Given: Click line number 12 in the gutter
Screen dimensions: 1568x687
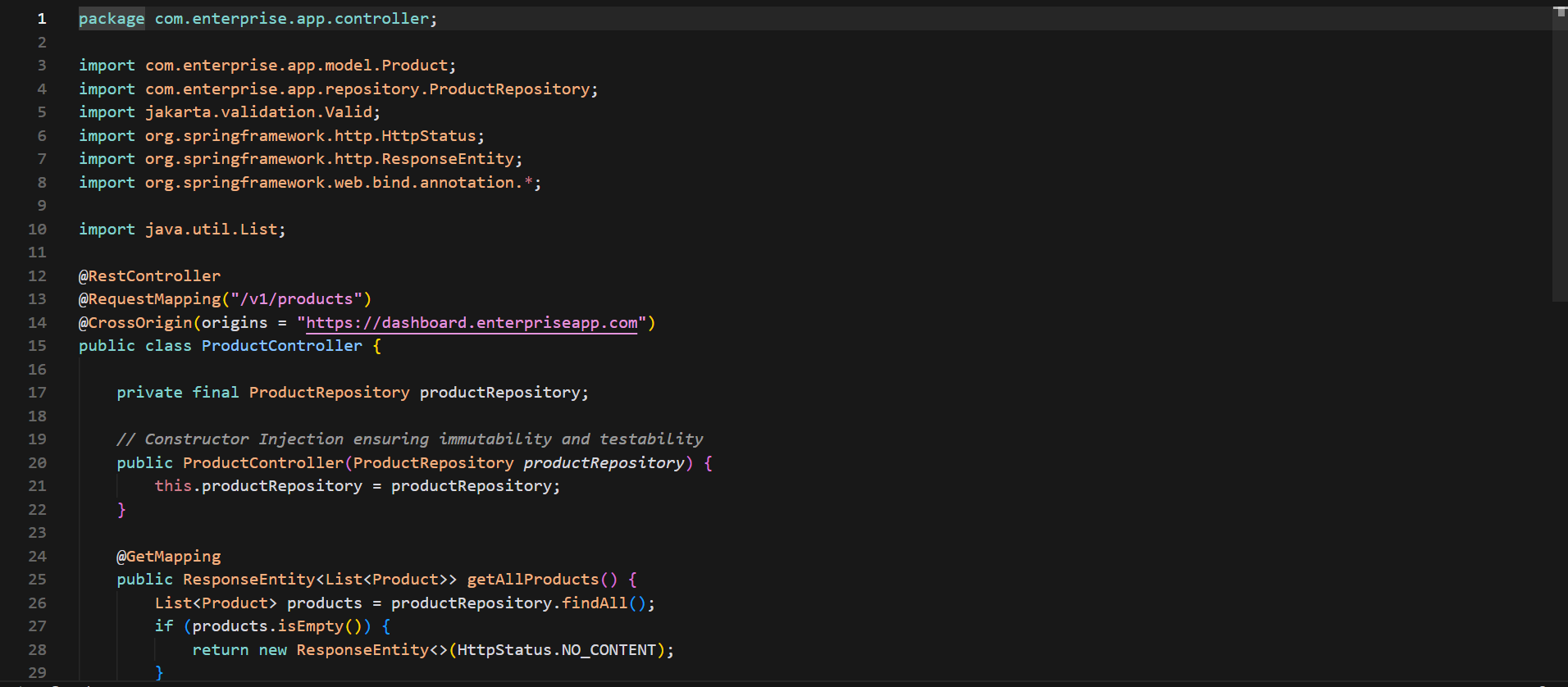Looking at the screenshot, I should 38,276.
